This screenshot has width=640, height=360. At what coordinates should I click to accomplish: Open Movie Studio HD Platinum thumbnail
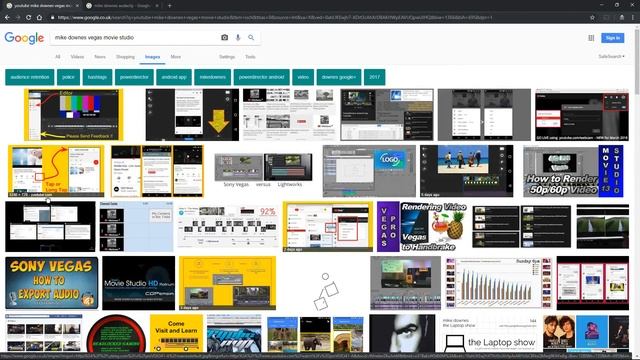138,283
